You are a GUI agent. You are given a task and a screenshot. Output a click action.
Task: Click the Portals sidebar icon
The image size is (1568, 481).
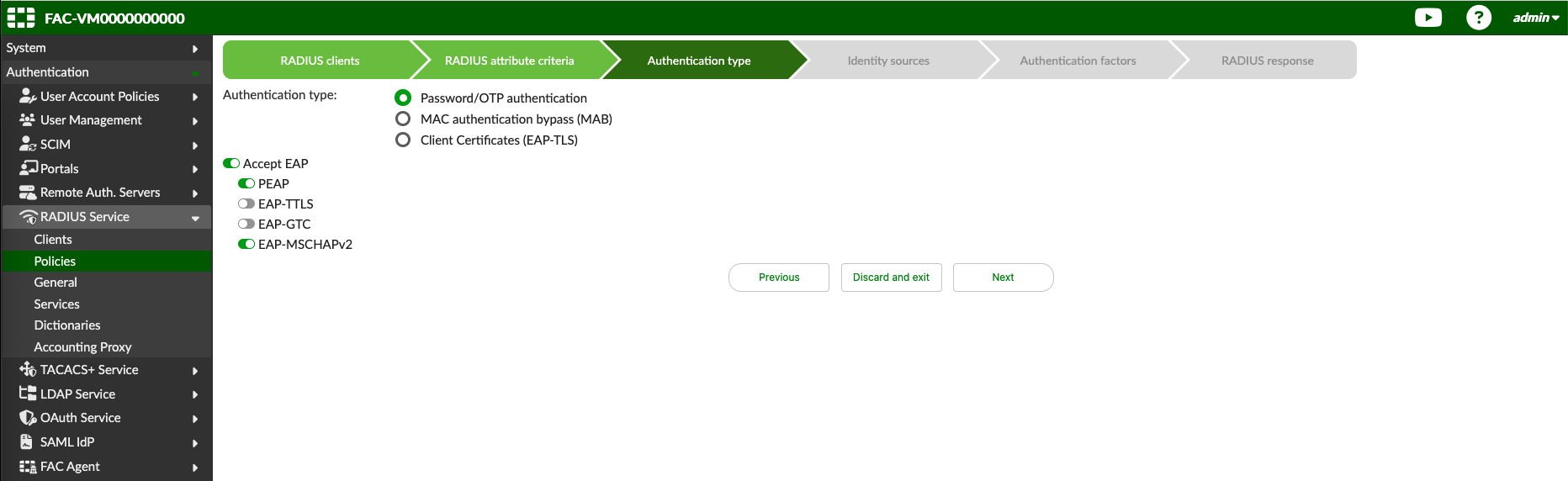click(x=28, y=168)
